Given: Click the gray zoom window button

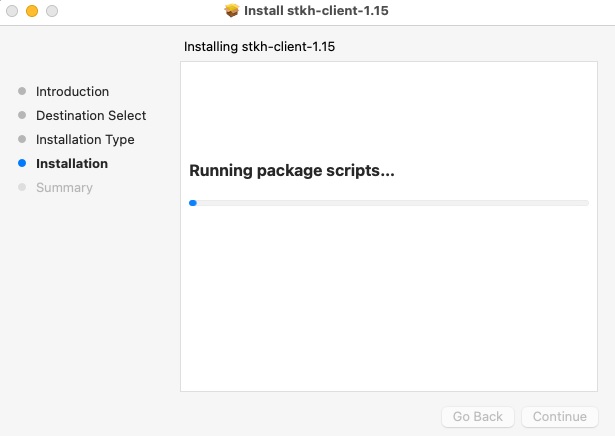Looking at the screenshot, I should pos(52,11).
